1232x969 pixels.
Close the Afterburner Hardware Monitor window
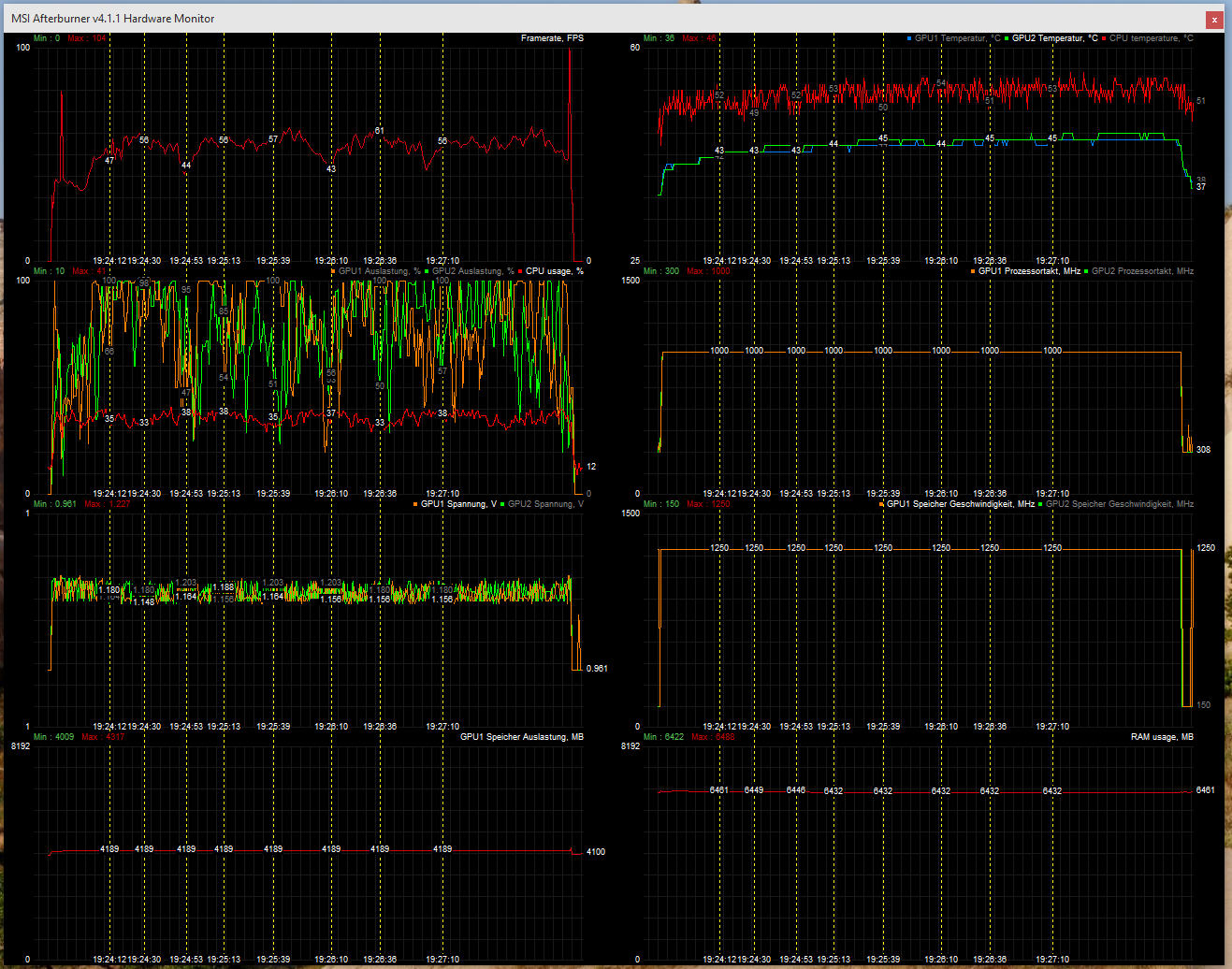[1213, 19]
